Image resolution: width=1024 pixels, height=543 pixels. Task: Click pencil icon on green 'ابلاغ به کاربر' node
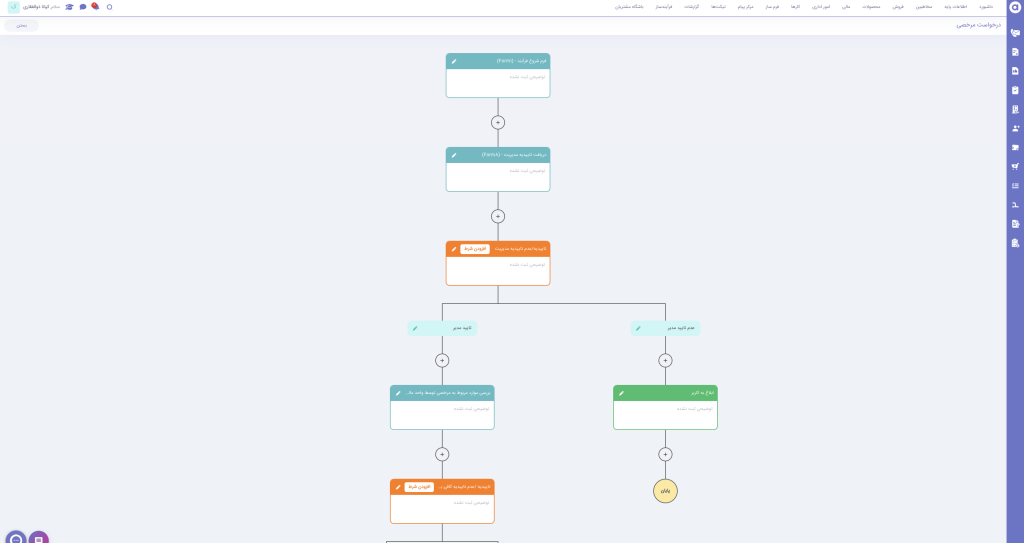pos(621,393)
